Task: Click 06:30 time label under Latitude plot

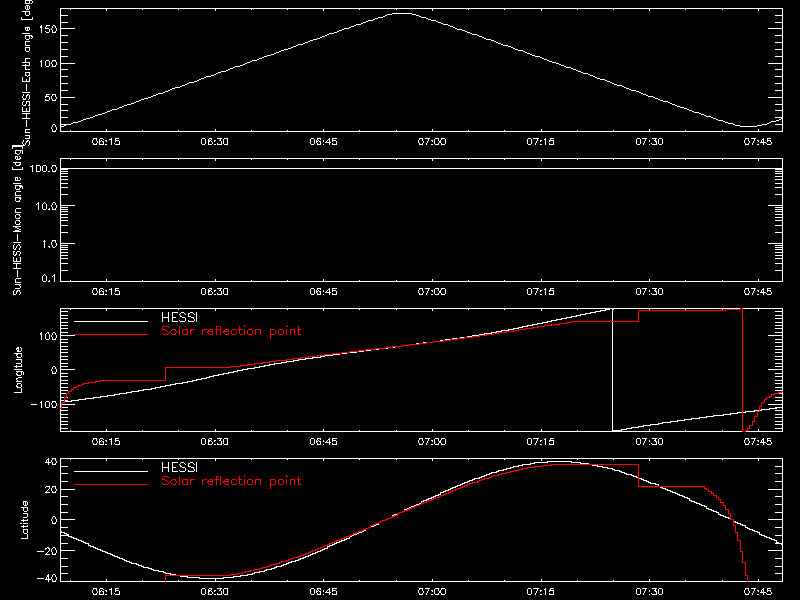Action: pos(214,592)
